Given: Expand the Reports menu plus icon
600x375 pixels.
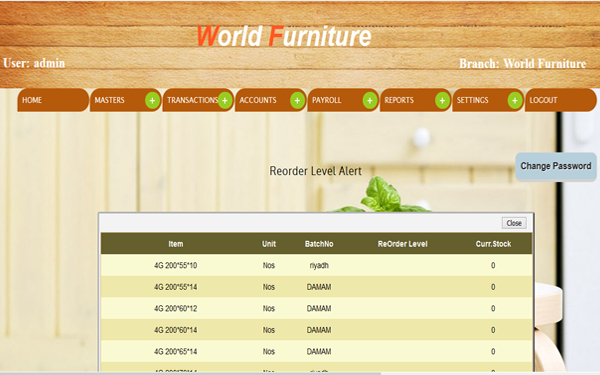Looking at the screenshot, I should click(x=442, y=101).
